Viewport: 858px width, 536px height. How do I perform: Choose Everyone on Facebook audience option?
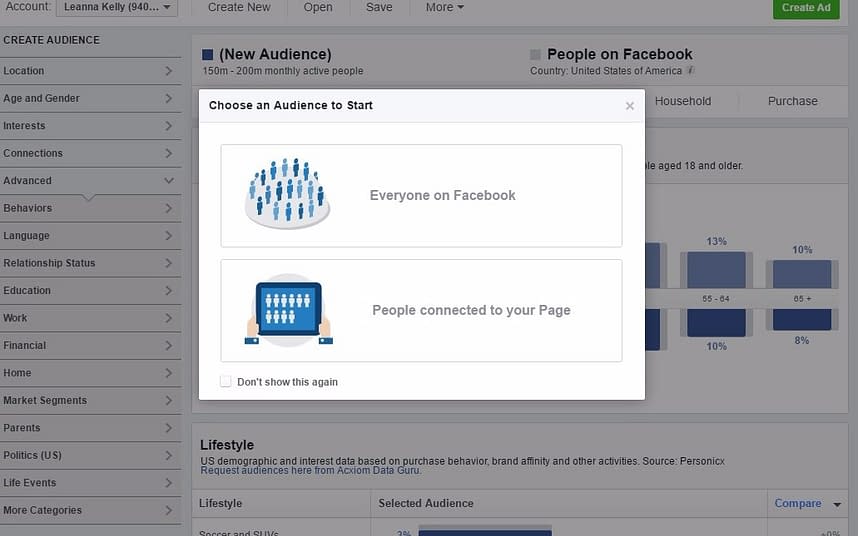click(x=421, y=196)
